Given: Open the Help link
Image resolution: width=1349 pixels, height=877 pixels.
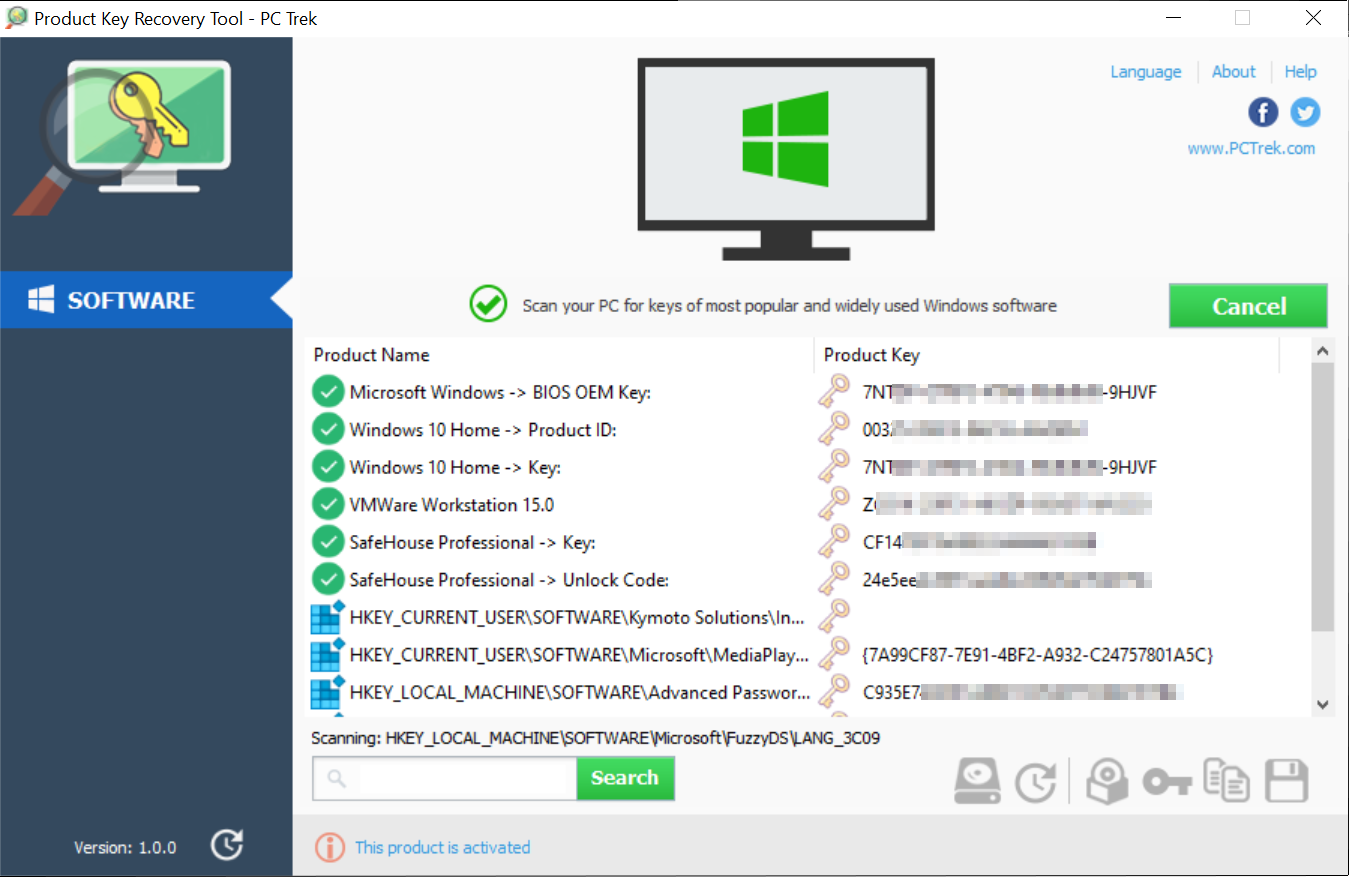Looking at the screenshot, I should [1300, 72].
